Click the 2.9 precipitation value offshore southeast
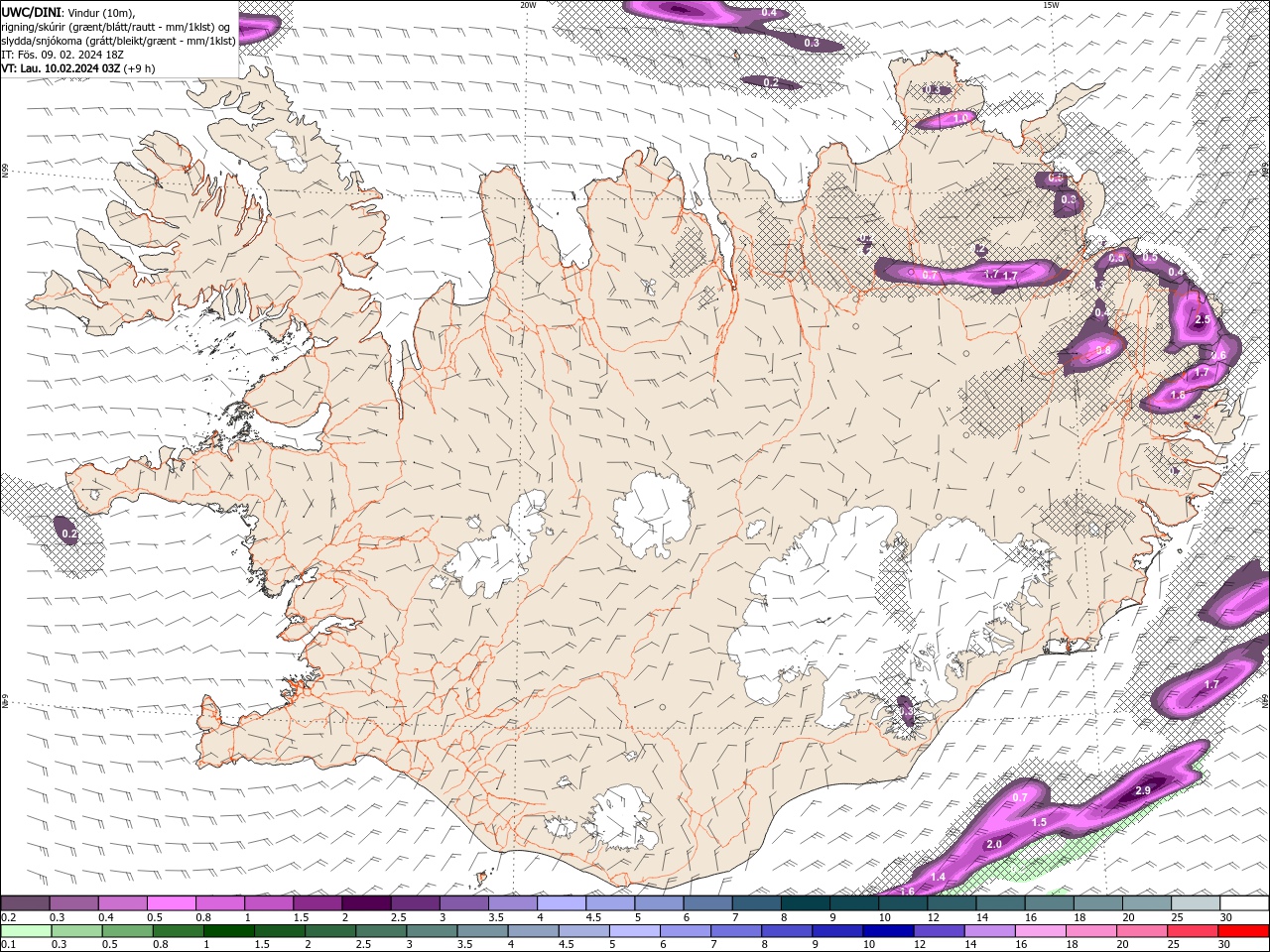 pyautogui.click(x=1142, y=790)
